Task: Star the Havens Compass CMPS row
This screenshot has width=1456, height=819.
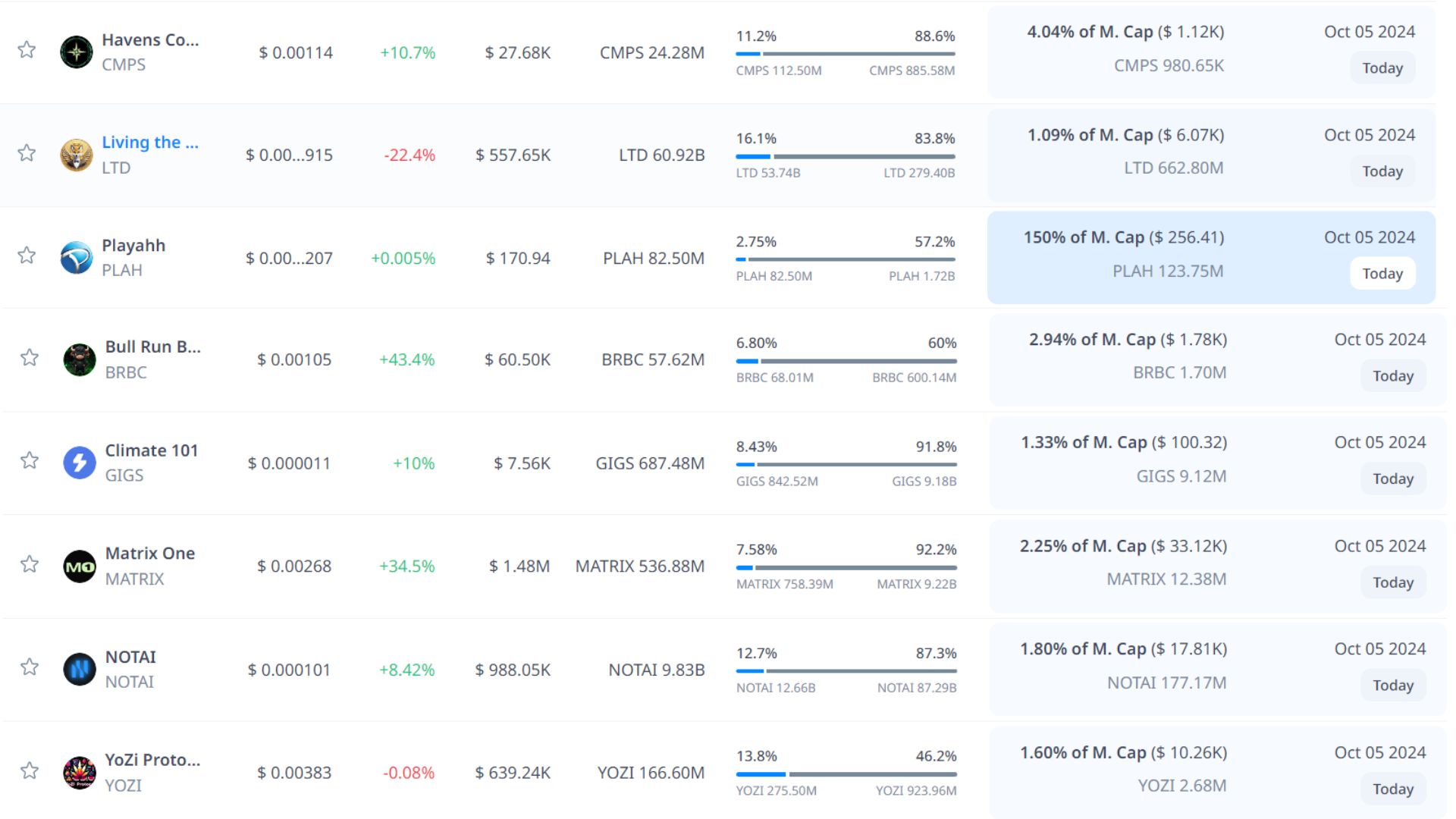Action: click(27, 50)
